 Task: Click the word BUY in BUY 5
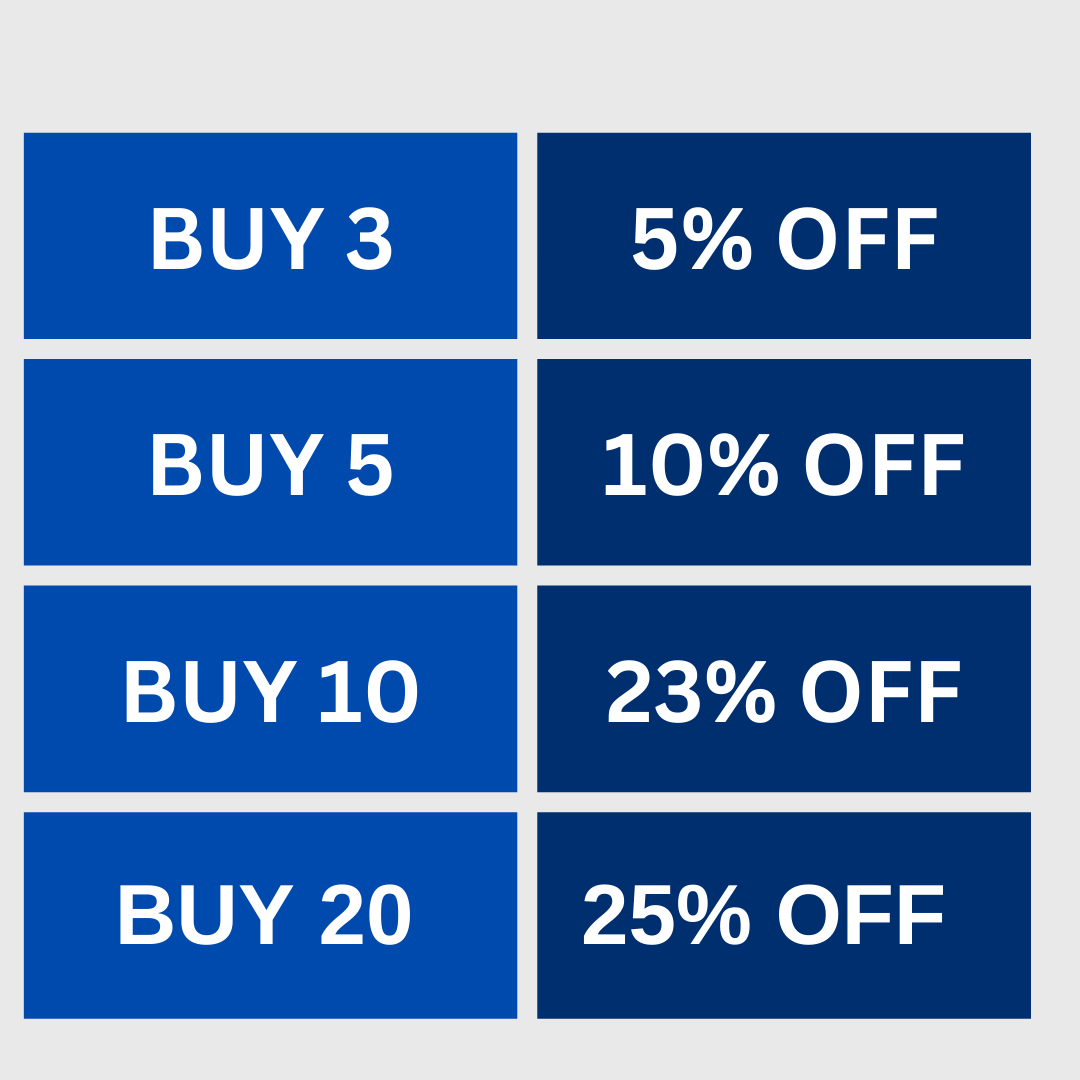coord(238,464)
